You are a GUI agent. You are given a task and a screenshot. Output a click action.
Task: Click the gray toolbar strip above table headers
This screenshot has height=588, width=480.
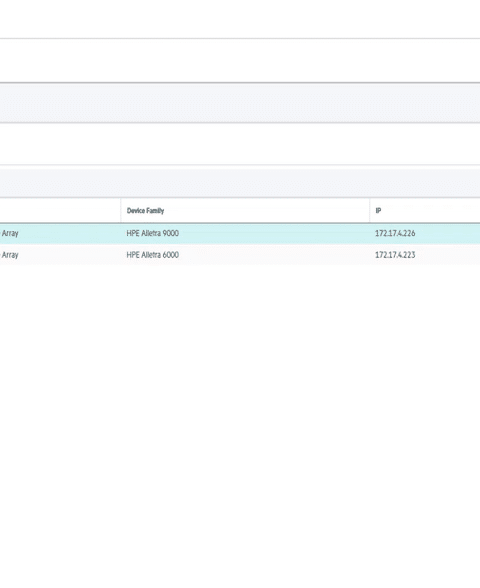[240, 183]
